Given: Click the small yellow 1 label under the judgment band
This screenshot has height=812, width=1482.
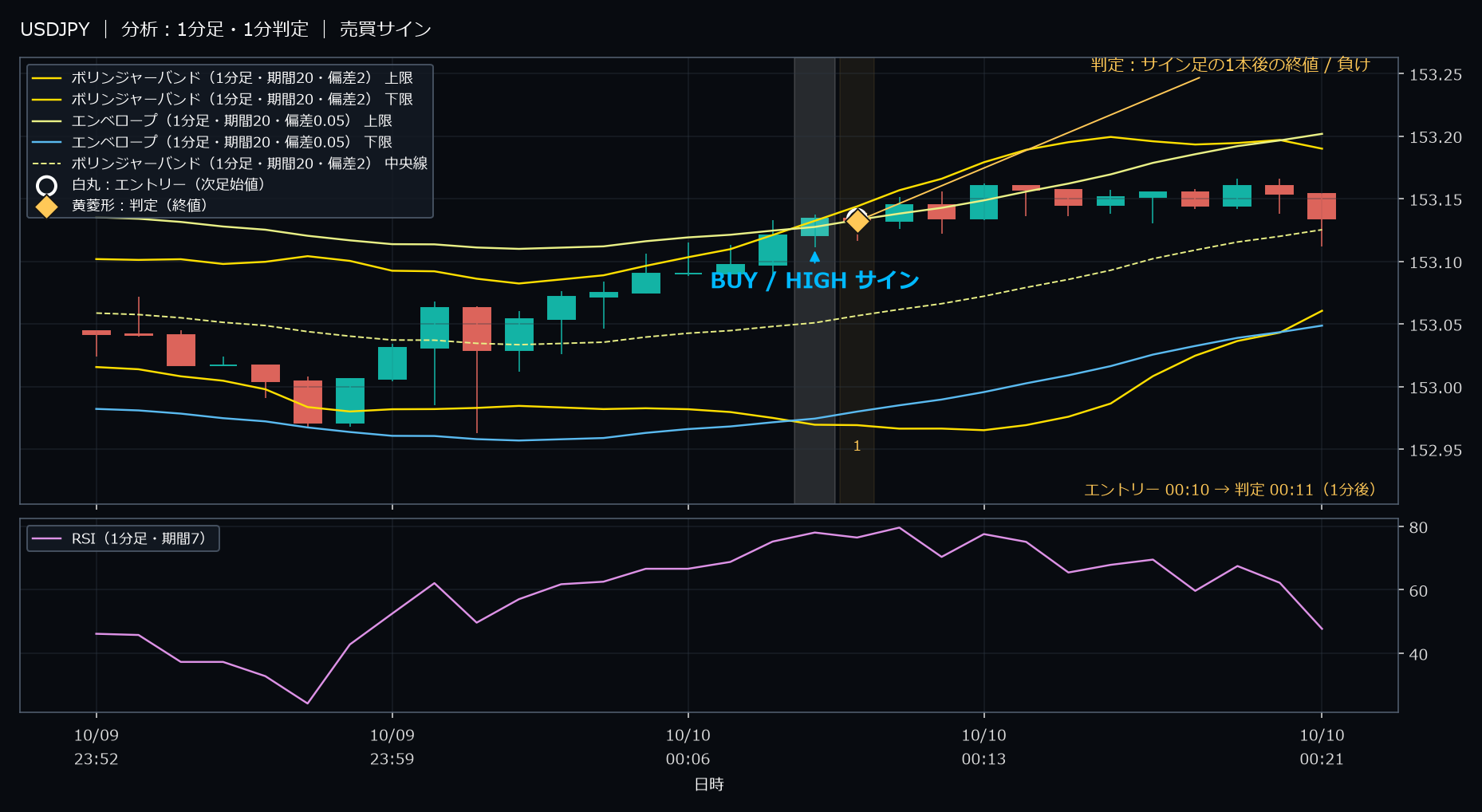Looking at the screenshot, I should [857, 447].
